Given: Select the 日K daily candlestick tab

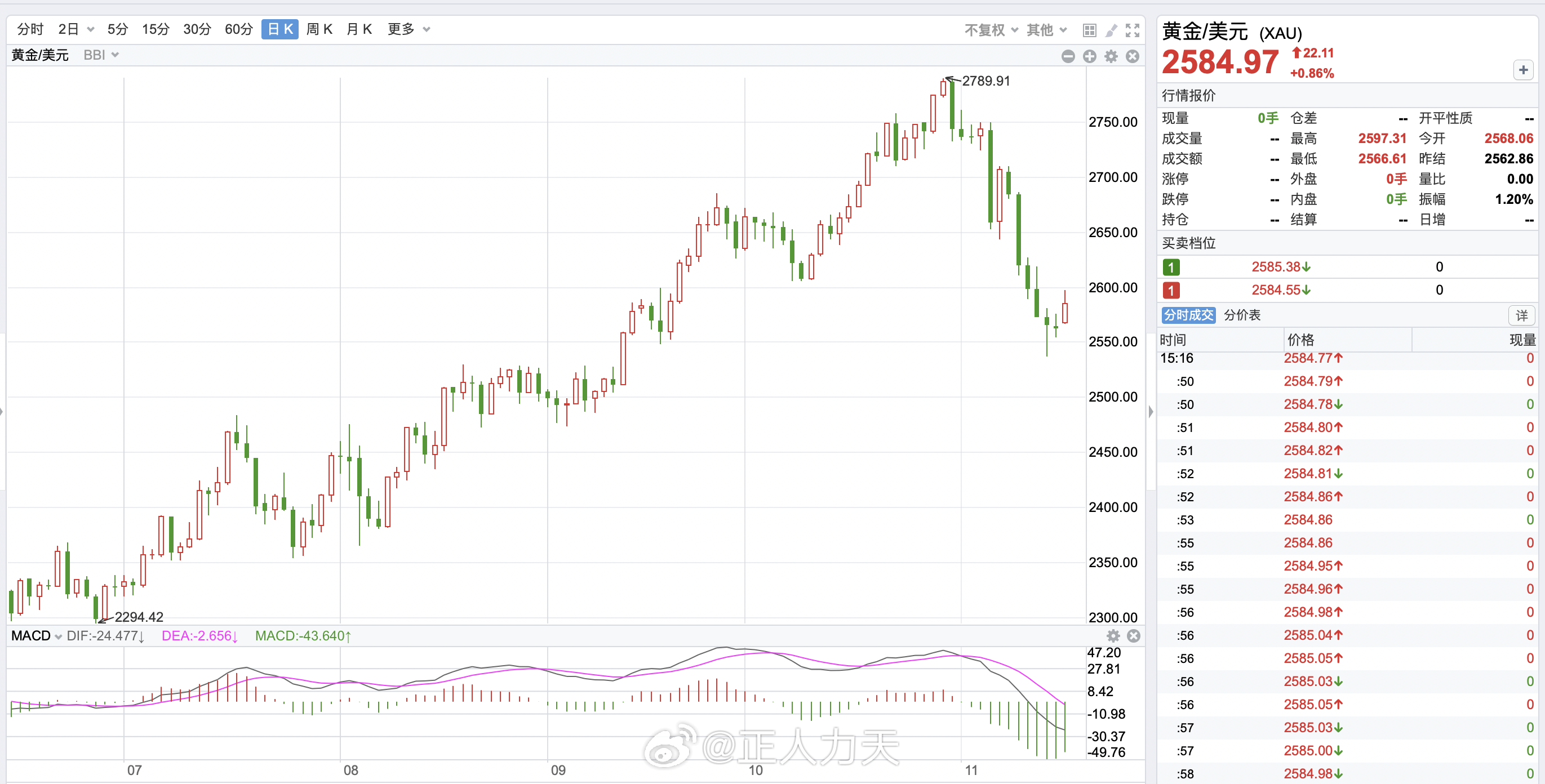Looking at the screenshot, I should (x=280, y=29).
